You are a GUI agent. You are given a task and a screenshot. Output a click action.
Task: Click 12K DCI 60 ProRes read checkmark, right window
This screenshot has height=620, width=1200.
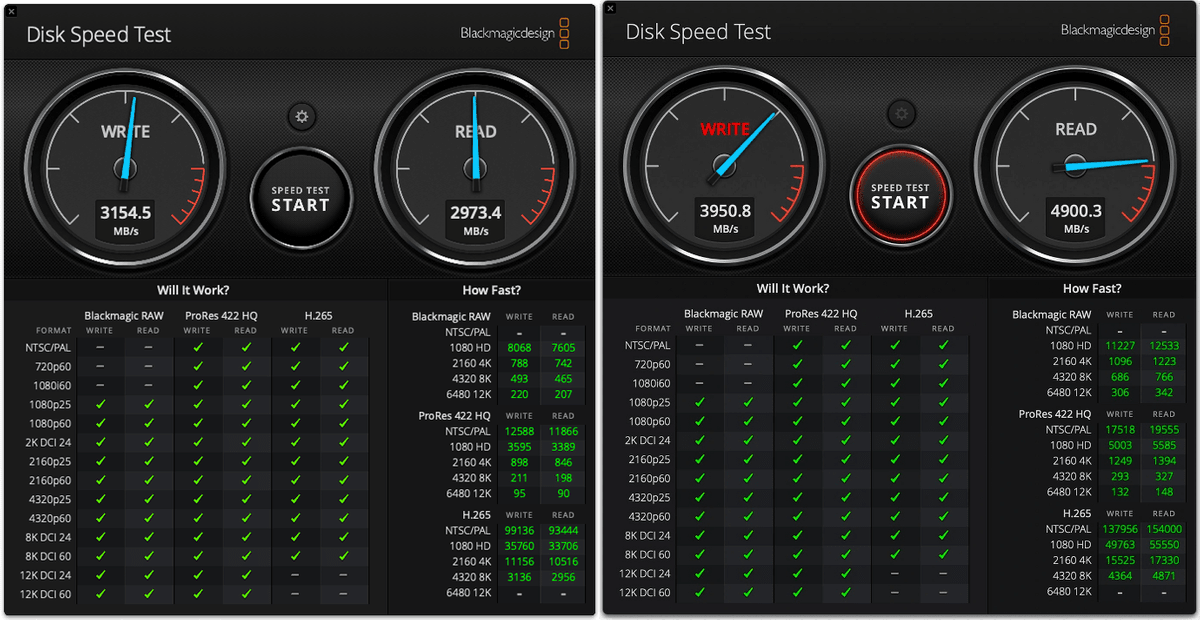[846, 593]
